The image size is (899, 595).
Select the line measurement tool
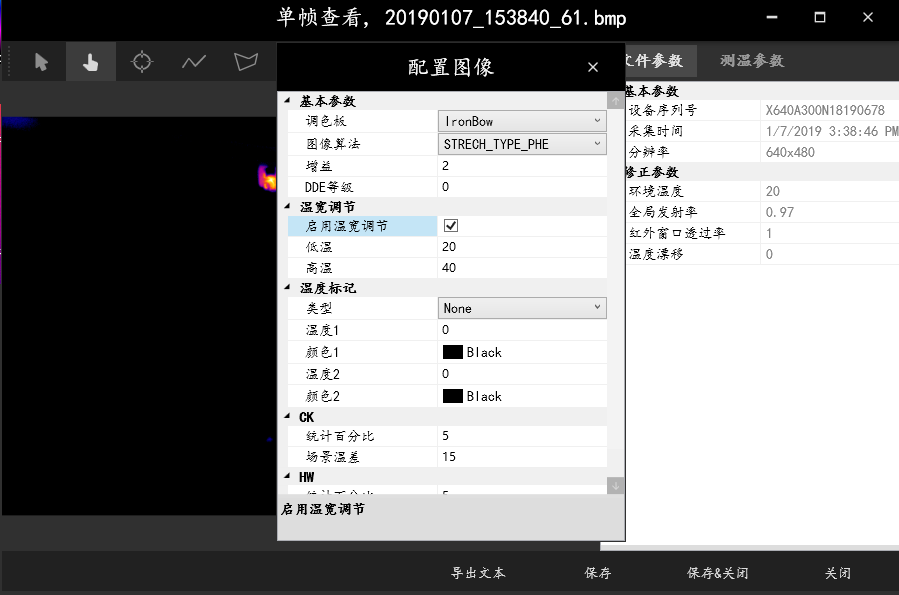[194, 61]
